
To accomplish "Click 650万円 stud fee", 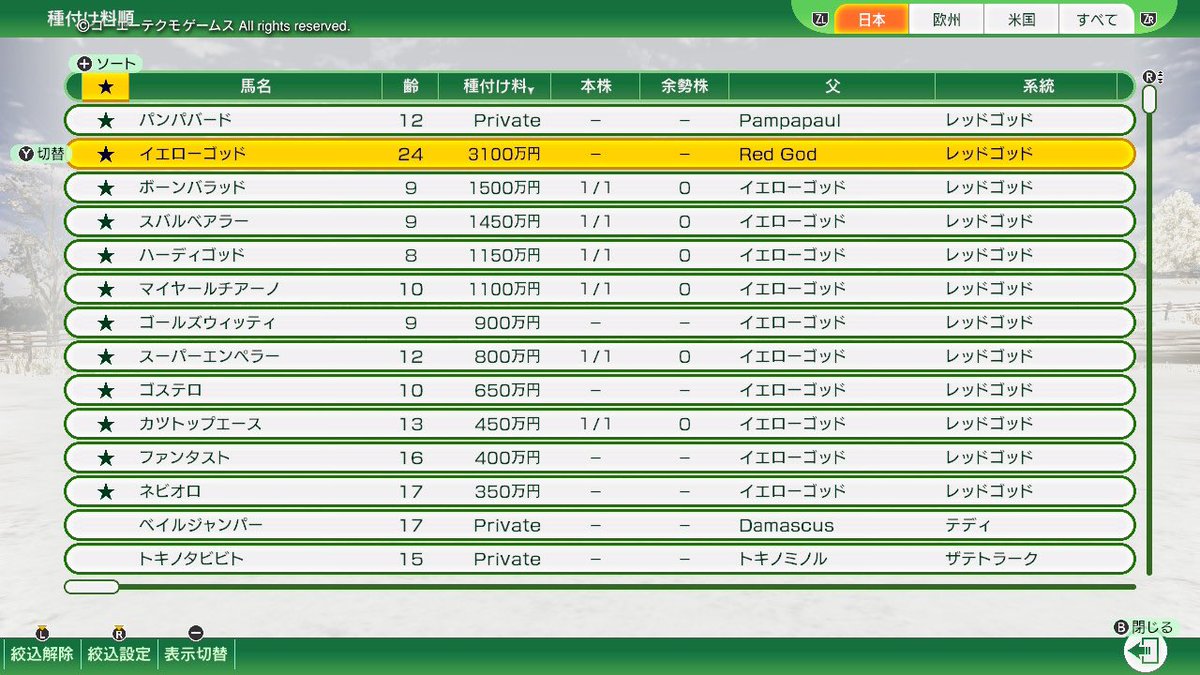I will [508, 390].
